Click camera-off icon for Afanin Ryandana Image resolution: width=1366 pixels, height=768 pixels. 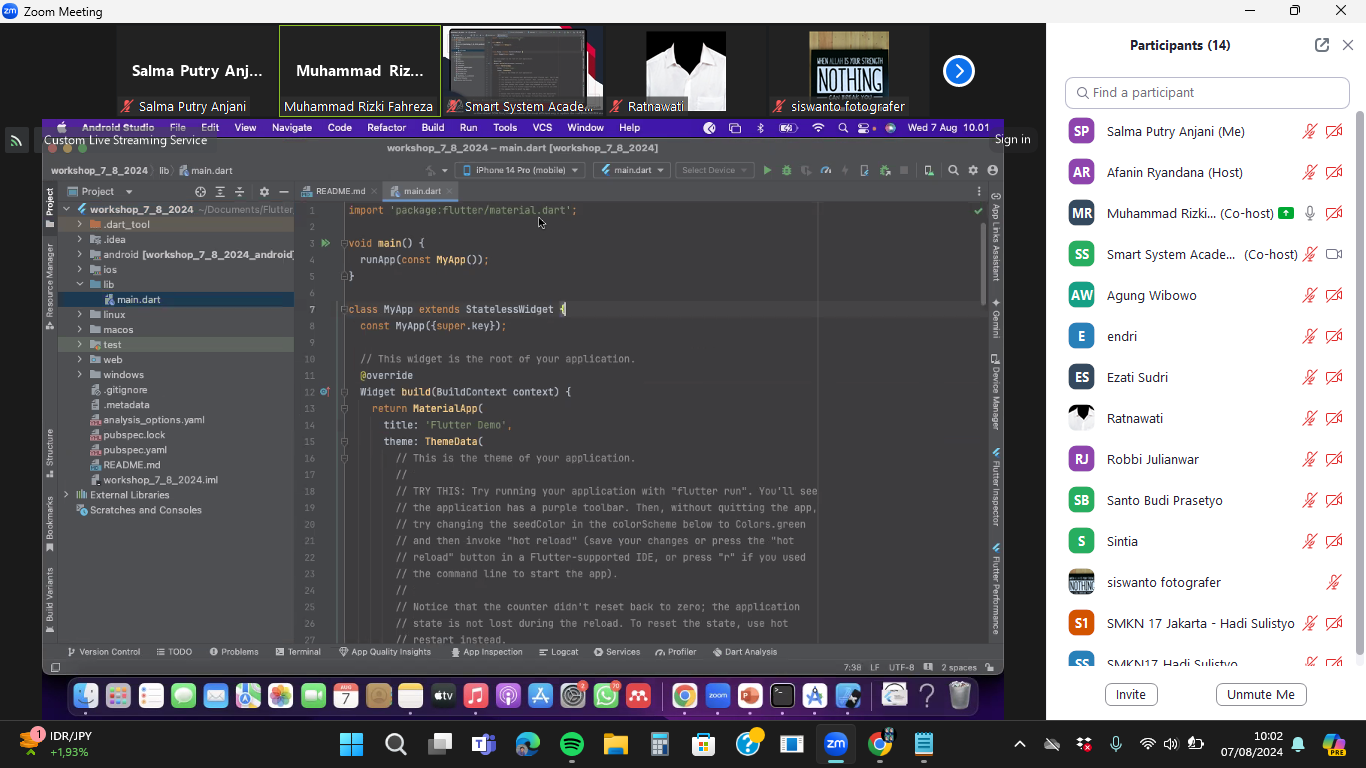(1334, 172)
